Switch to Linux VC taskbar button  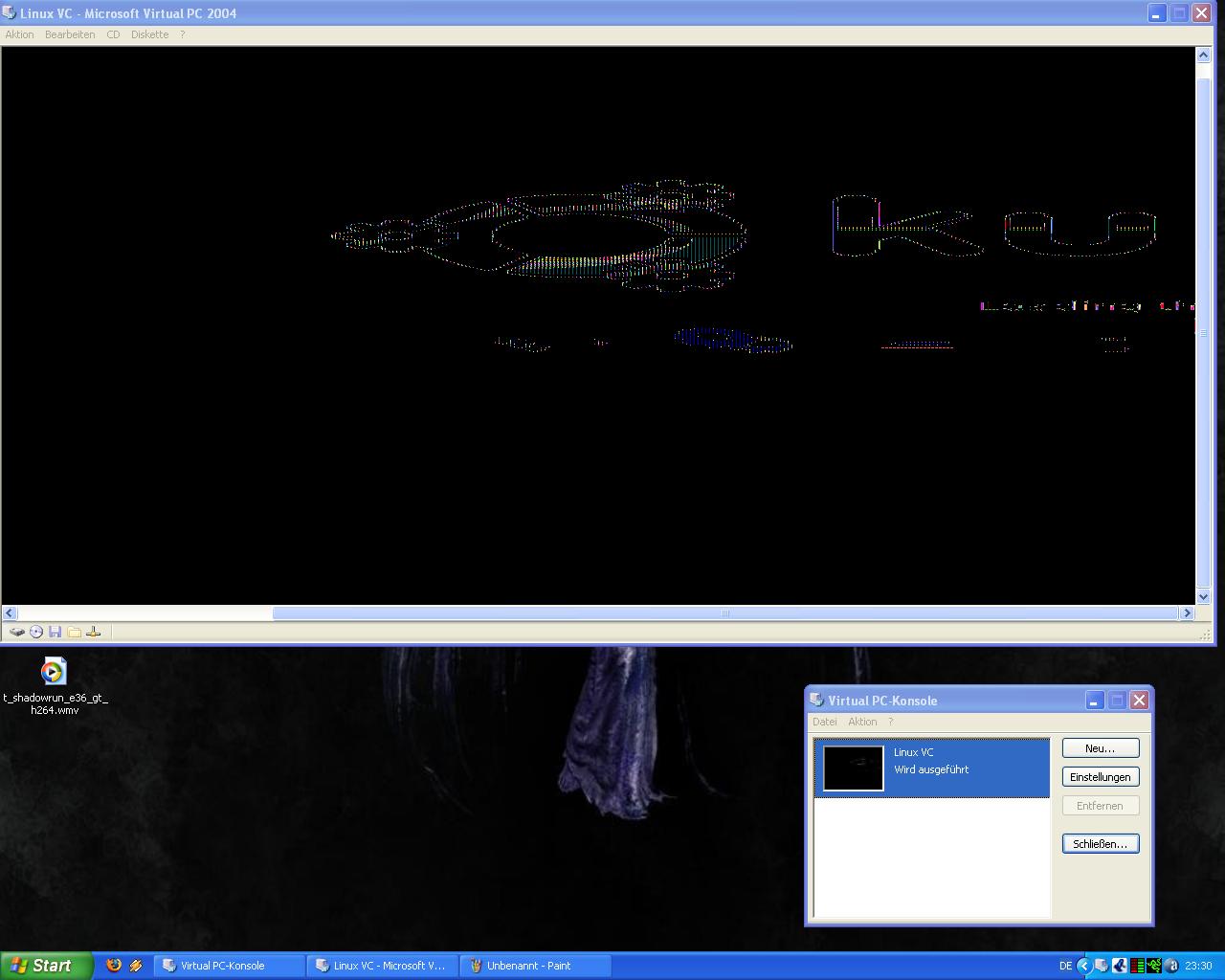[x=383, y=966]
